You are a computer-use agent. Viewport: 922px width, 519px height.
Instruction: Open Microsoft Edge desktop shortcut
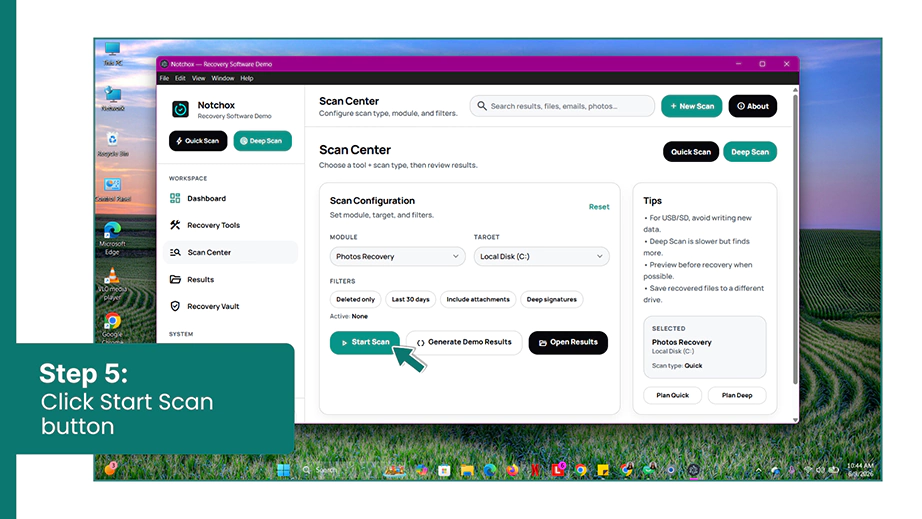pos(112,238)
